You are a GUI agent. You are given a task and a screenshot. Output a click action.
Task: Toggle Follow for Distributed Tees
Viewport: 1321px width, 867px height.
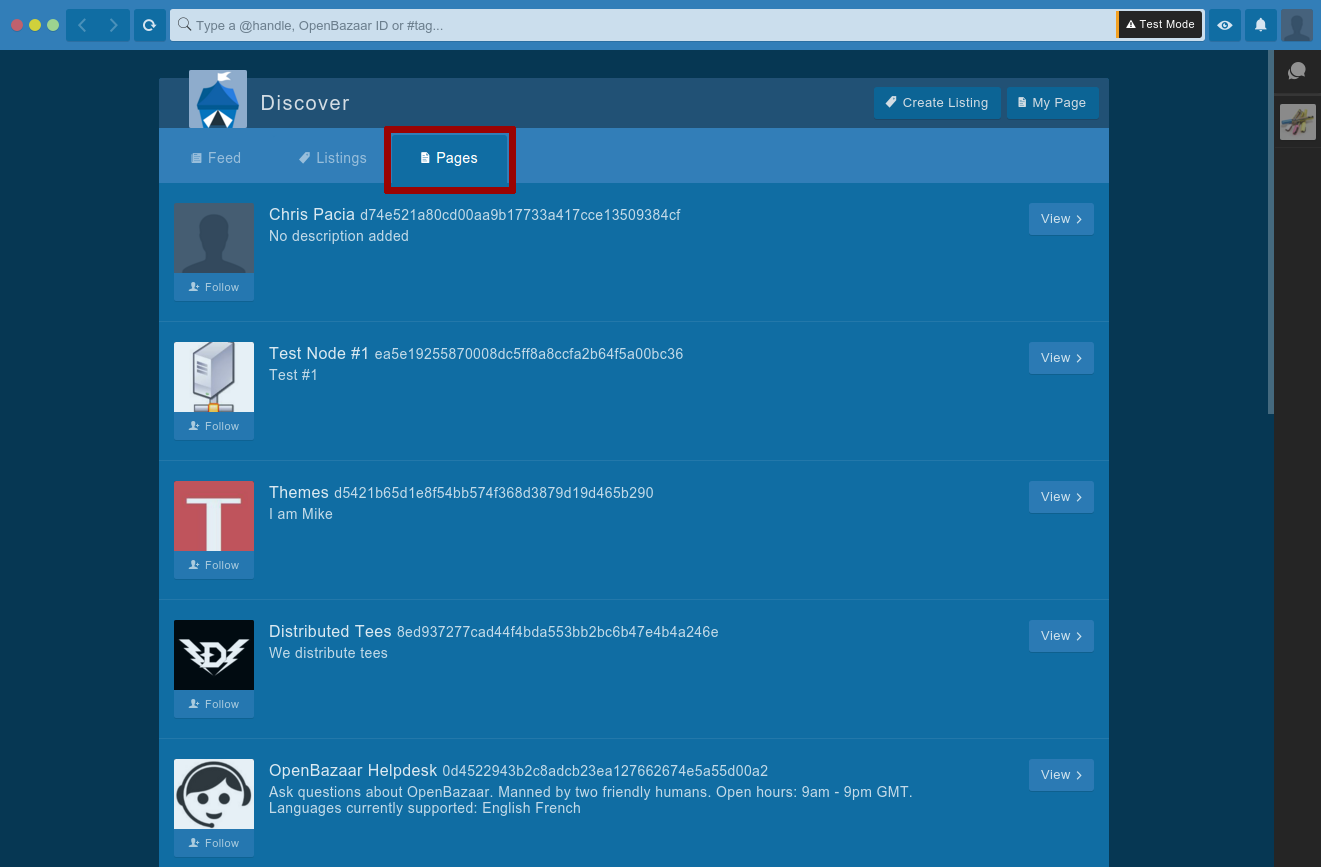(214, 704)
